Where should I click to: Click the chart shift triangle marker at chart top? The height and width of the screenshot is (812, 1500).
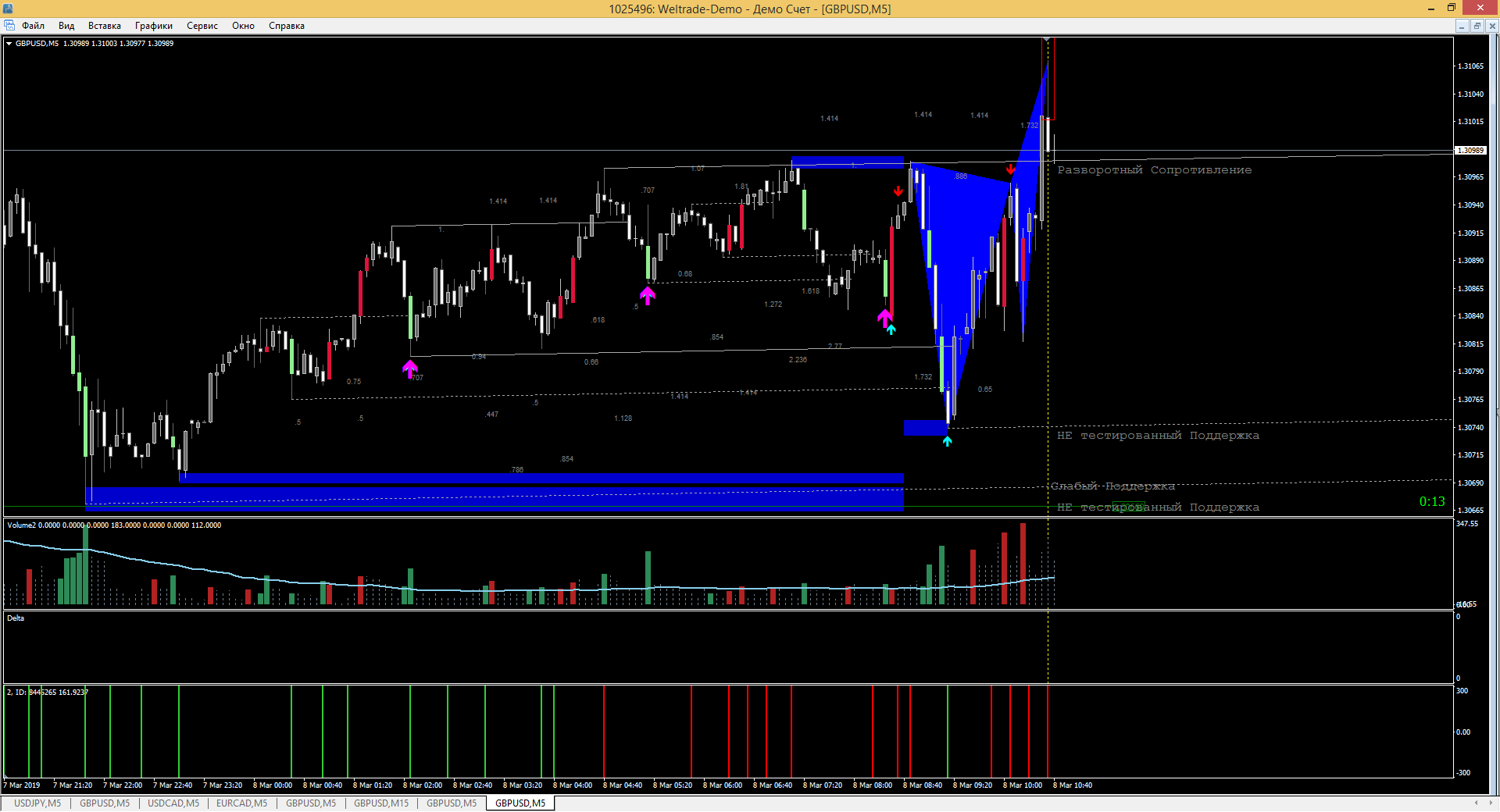1046,39
